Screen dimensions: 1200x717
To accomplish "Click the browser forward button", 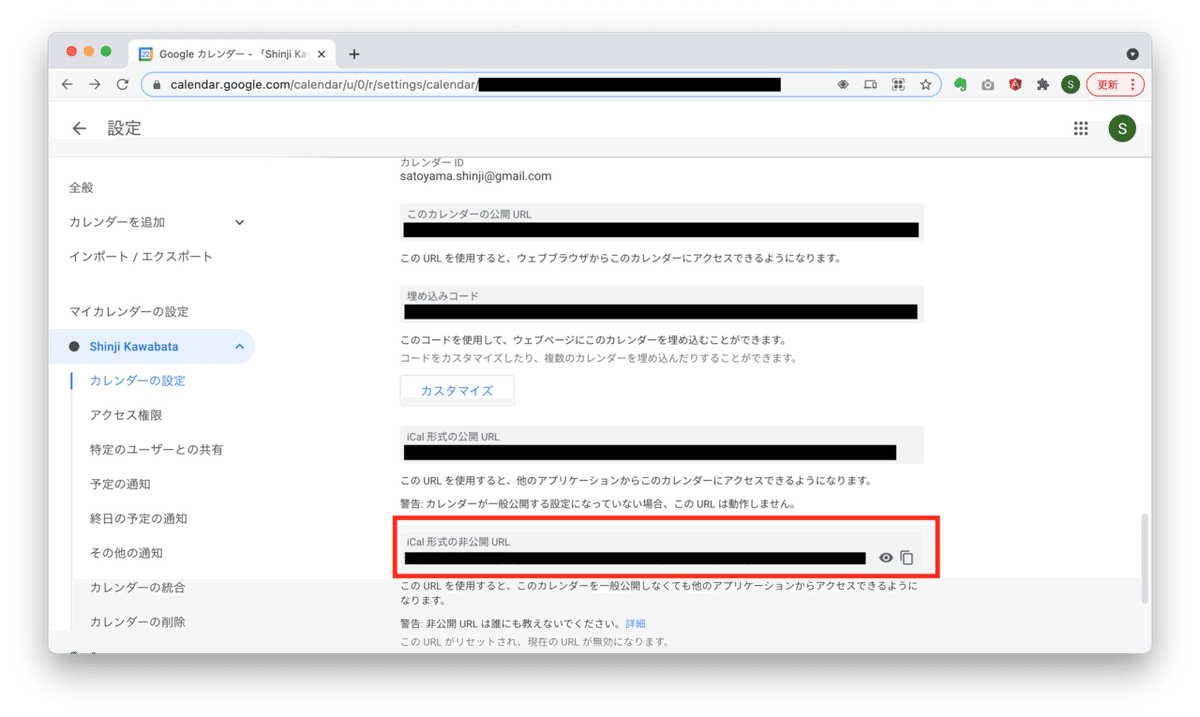I will click(x=95, y=85).
